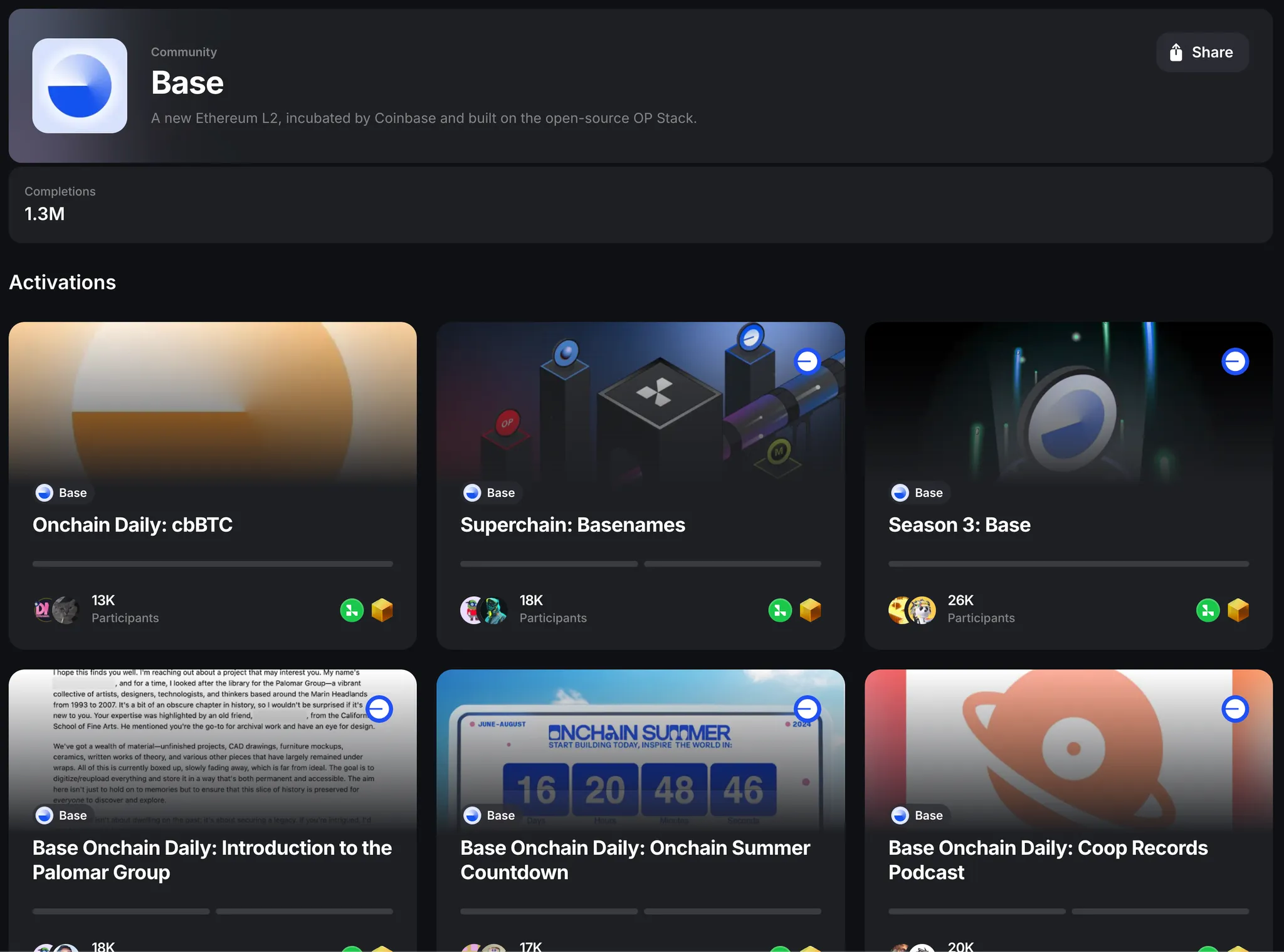This screenshot has height=952, width=1284.
Task: Click progress bar on Season 3 card
Action: (1068, 564)
